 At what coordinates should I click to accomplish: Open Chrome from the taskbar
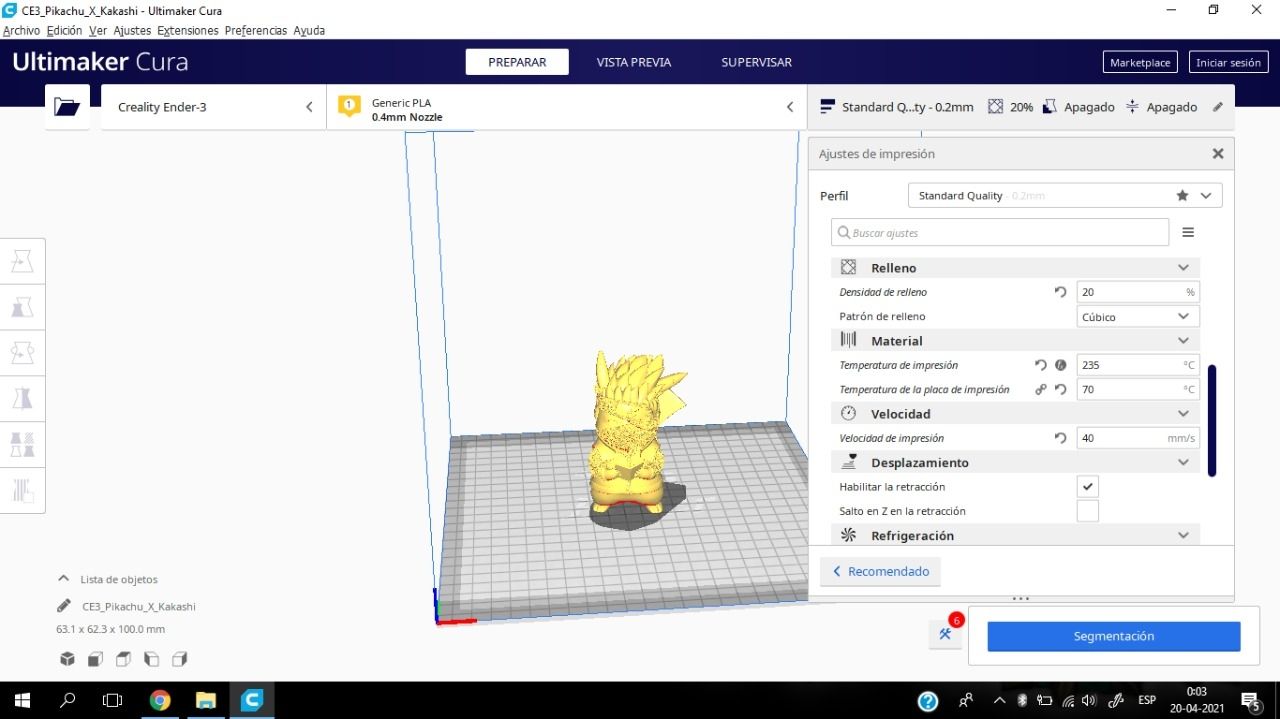tap(160, 700)
